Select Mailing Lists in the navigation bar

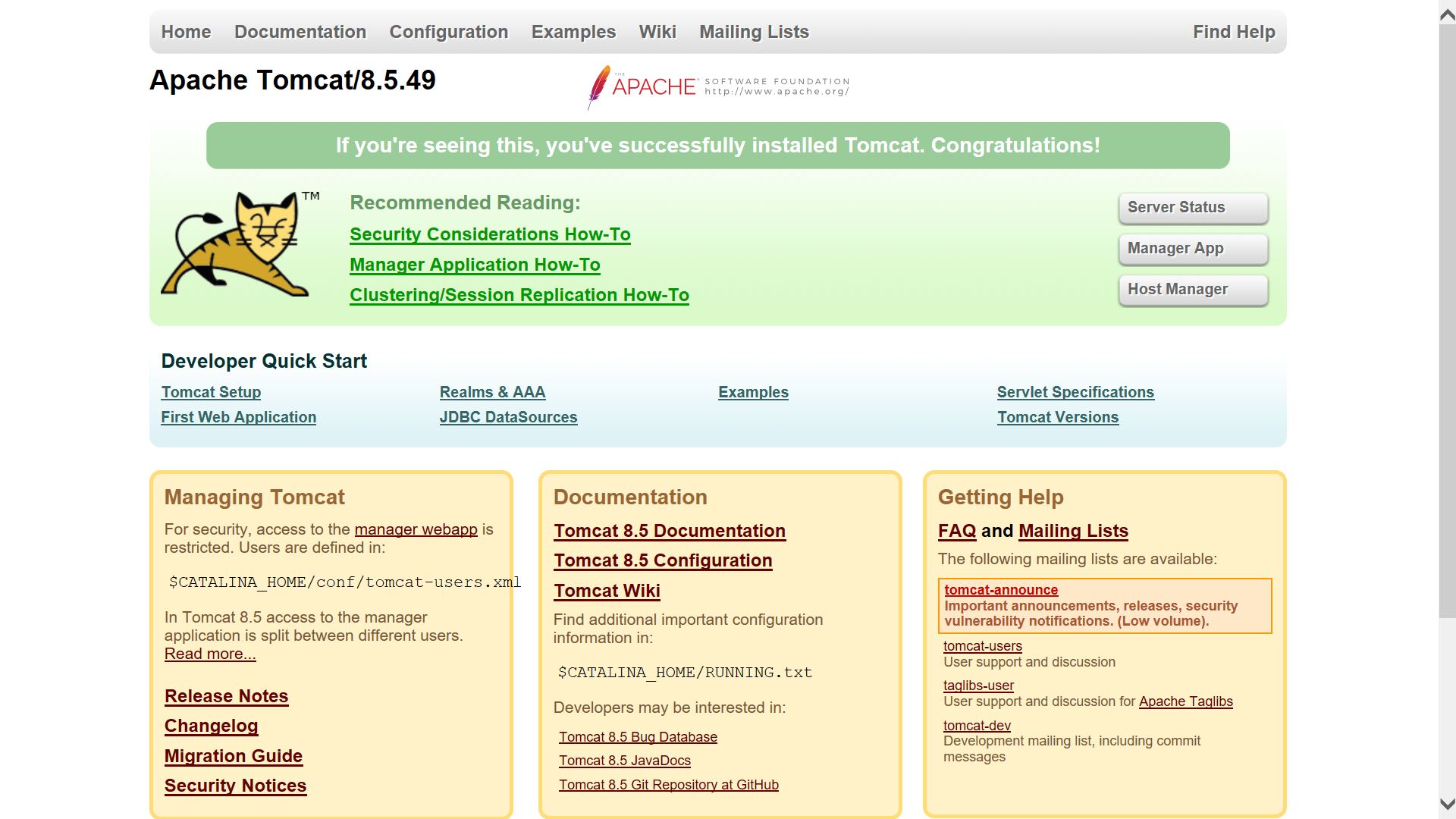click(753, 32)
